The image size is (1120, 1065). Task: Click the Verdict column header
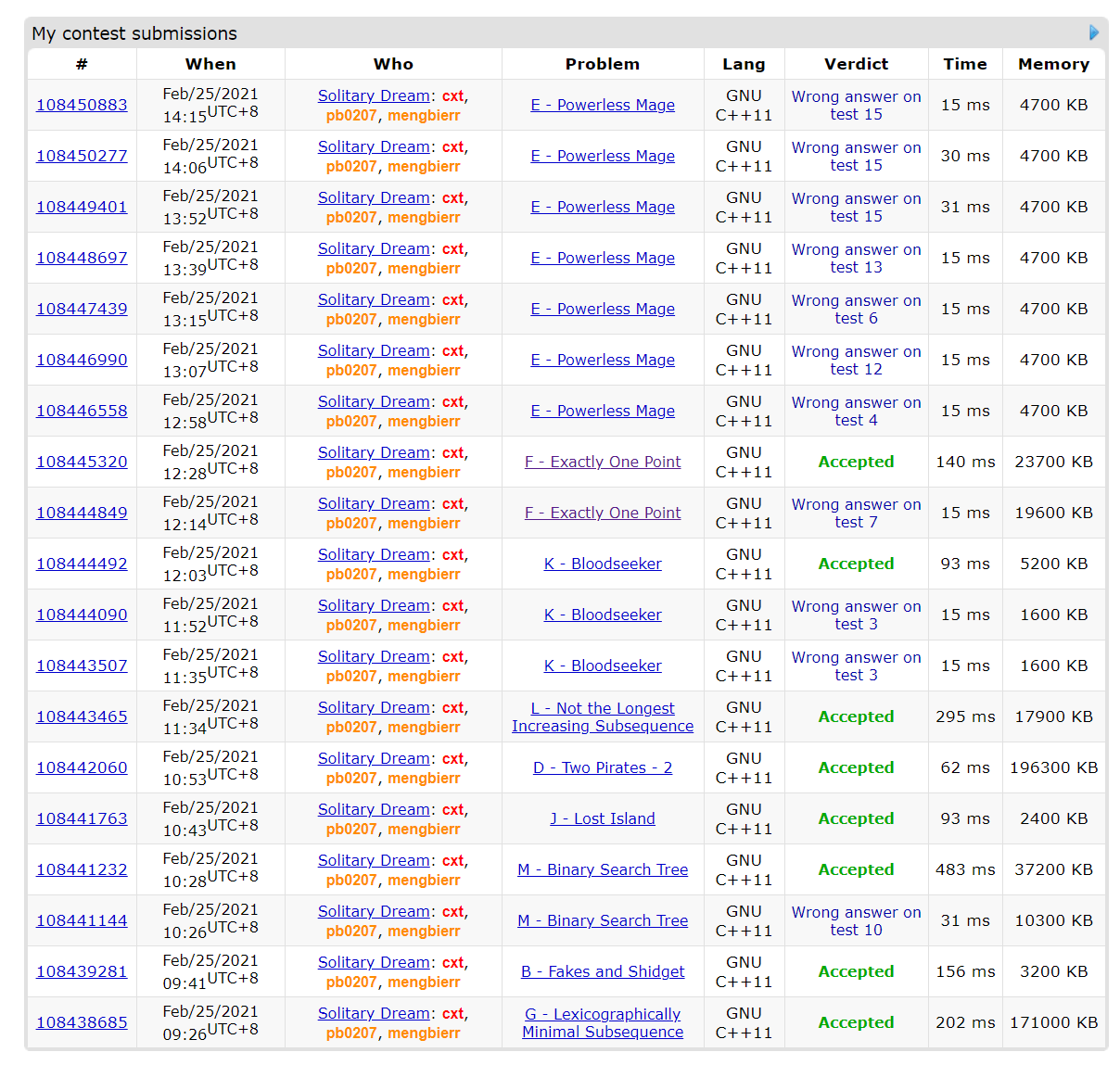pos(856,64)
